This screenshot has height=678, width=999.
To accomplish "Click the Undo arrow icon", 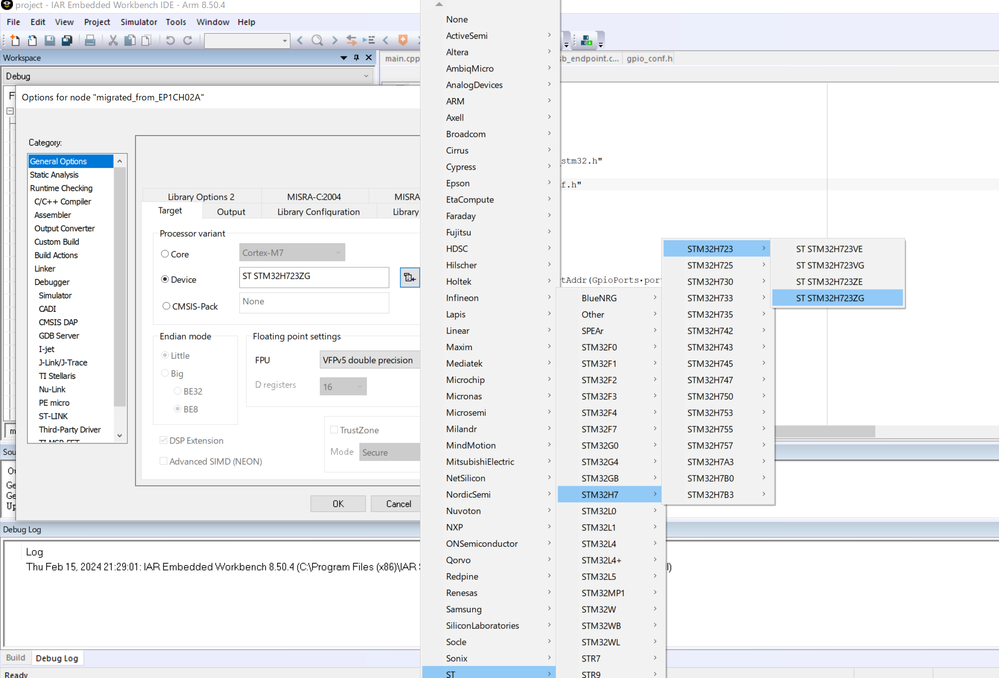I will 170,41.
